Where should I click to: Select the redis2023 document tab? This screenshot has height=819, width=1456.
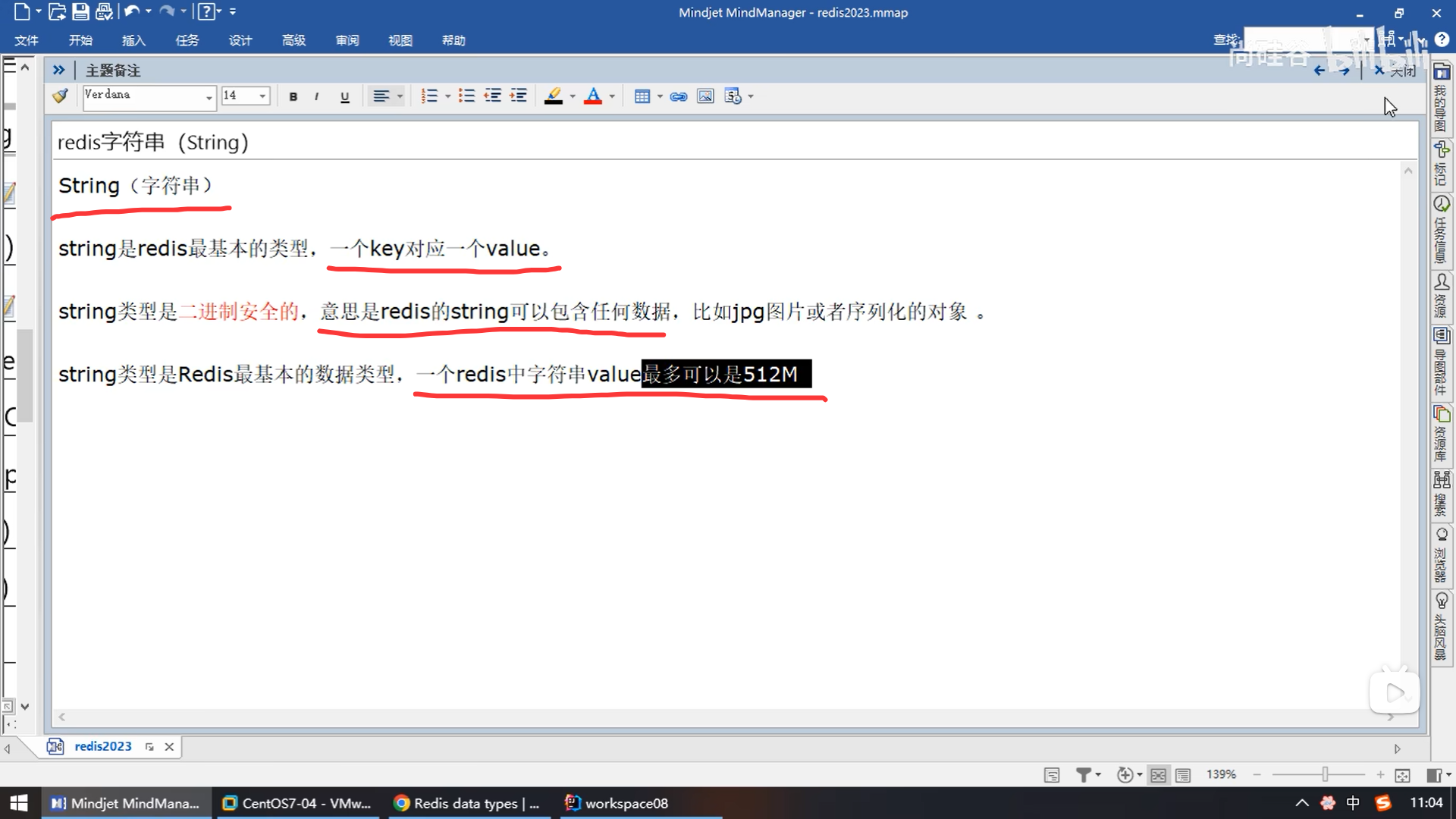tap(102, 746)
